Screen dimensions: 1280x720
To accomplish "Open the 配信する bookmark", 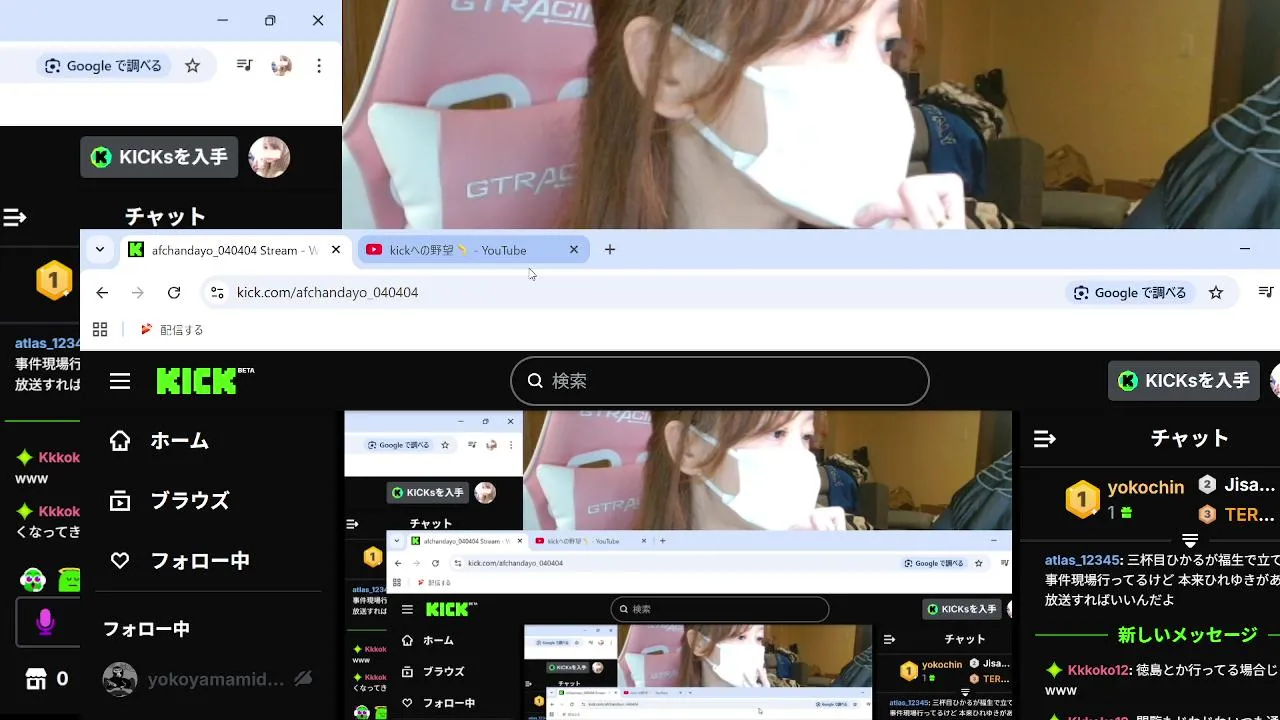I will pos(172,329).
